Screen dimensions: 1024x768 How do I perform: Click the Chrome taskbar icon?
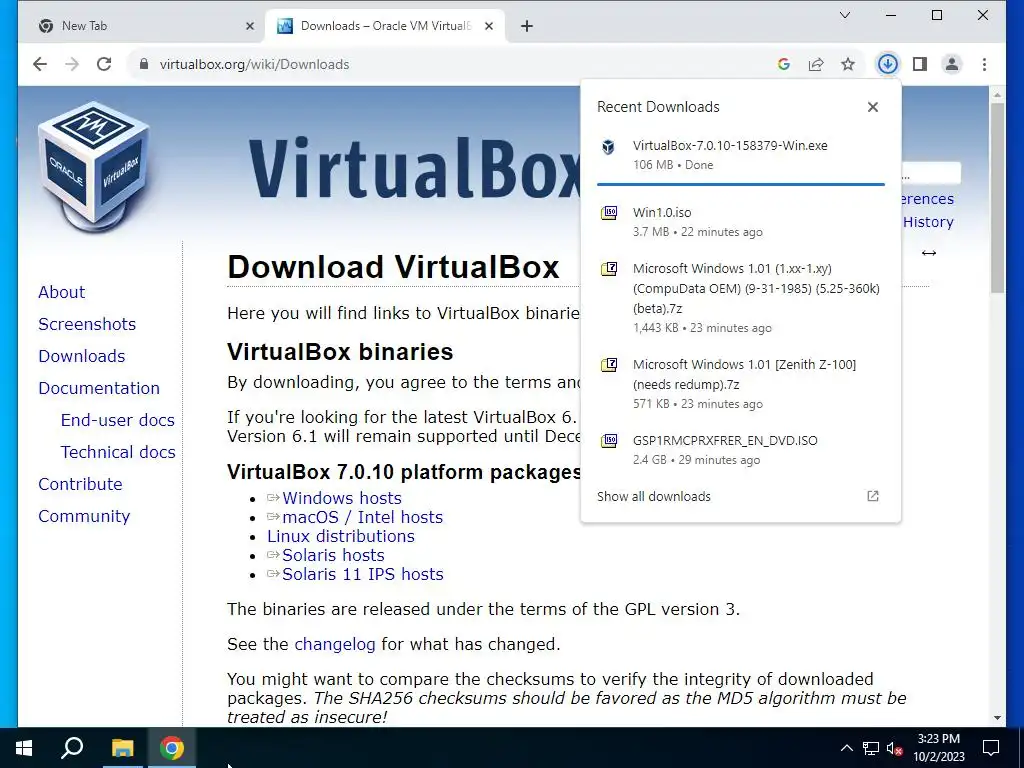(172, 748)
